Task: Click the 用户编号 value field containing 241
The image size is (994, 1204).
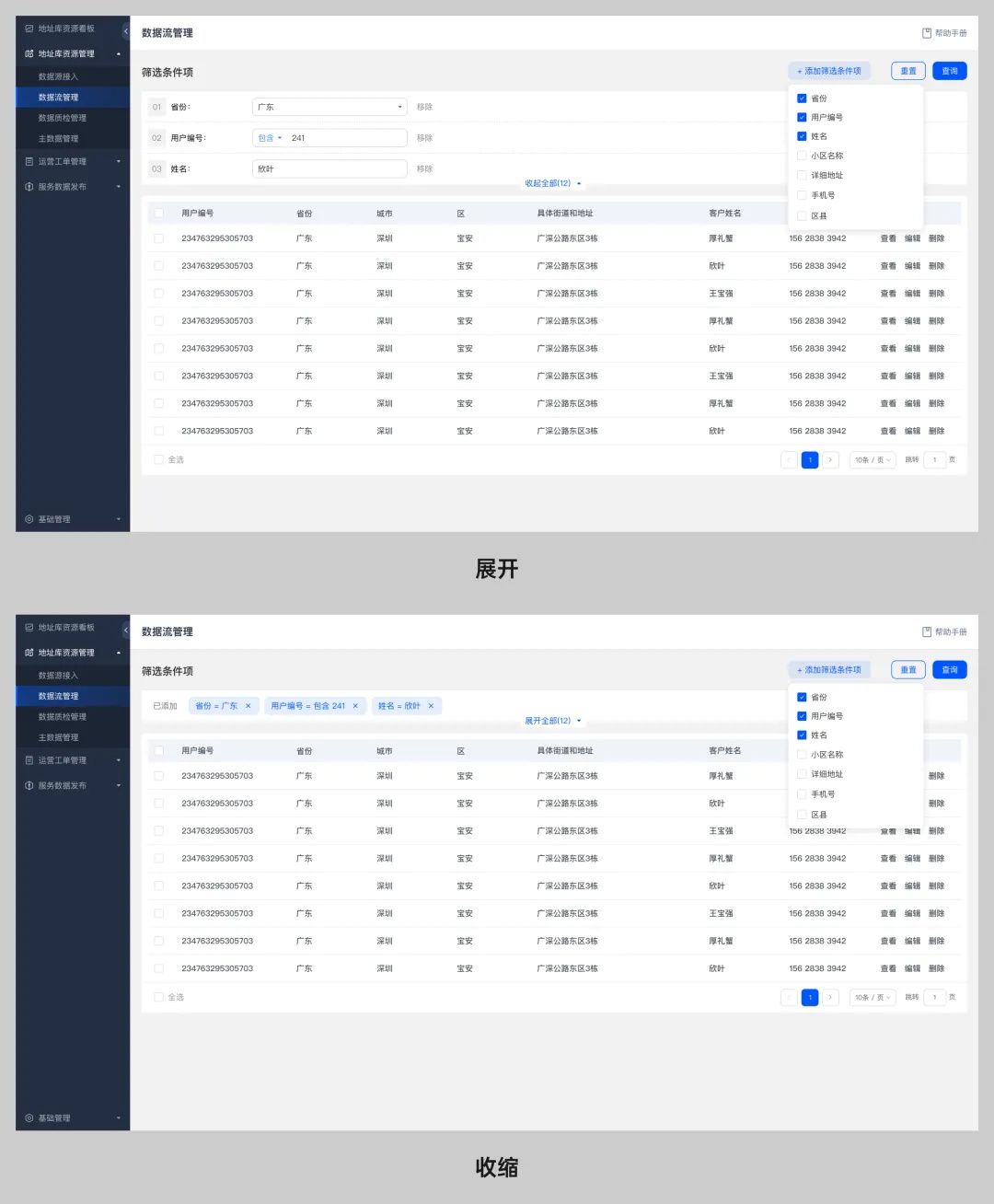Action: pyautogui.click(x=346, y=138)
